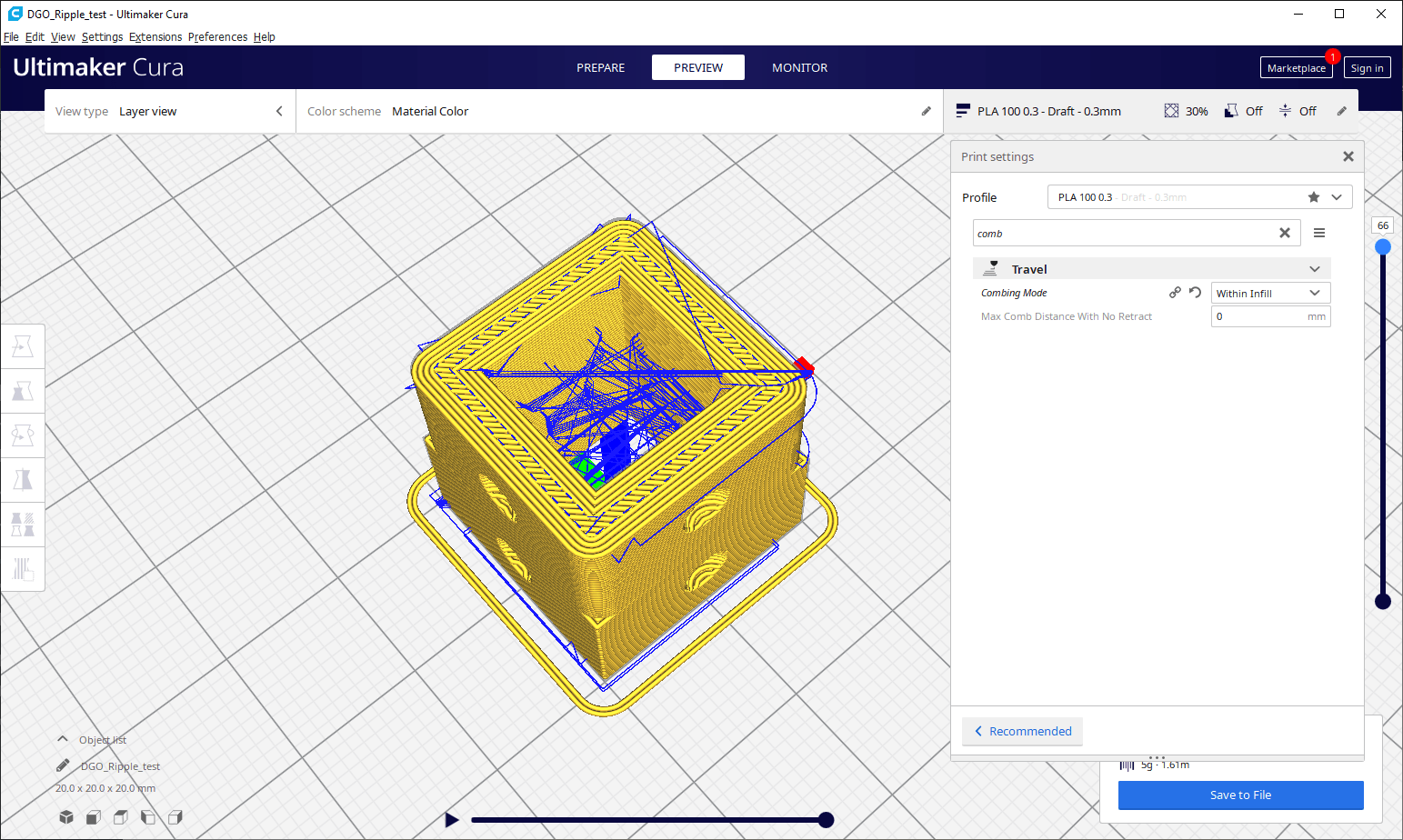
Task: Reset Combing Mode to default value
Action: pyautogui.click(x=1196, y=293)
